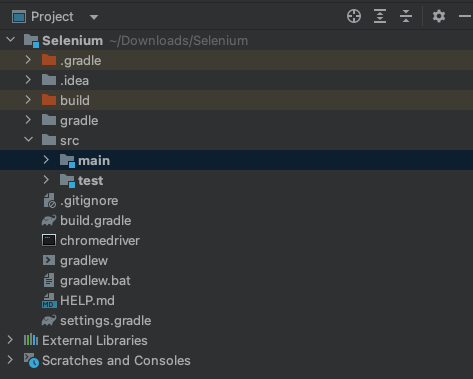Select the main folder name
Screen dimensions: 473x379
(x=94, y=161)
